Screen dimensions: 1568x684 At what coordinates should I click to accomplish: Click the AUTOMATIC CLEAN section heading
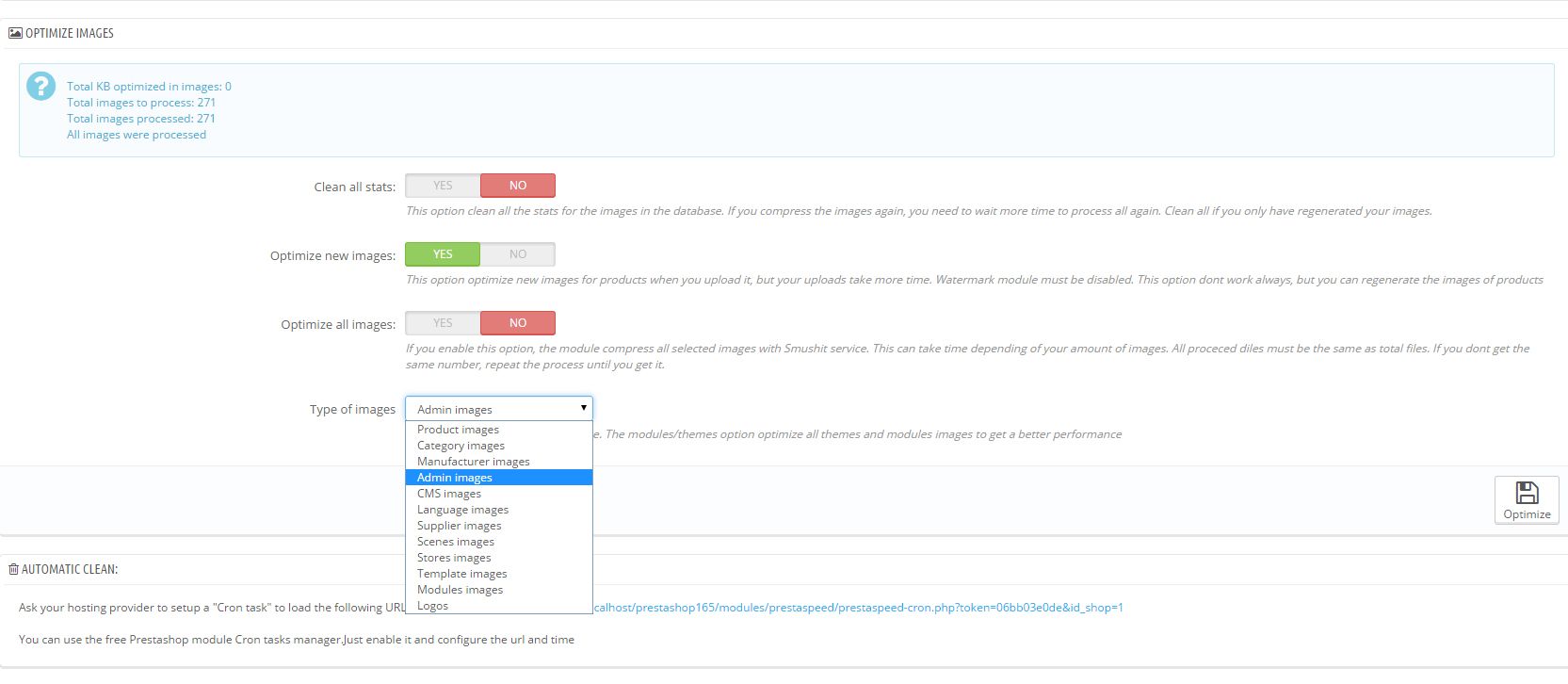point(70,569)
